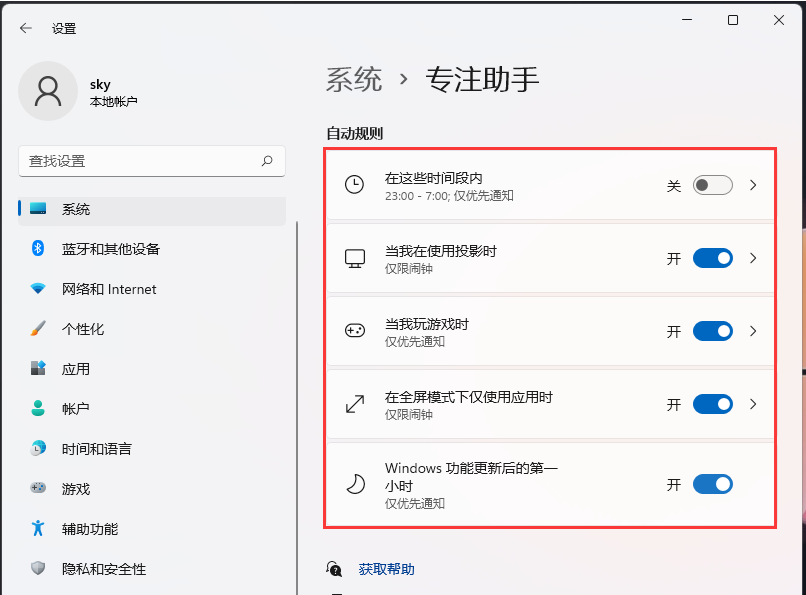Expand Windows 功能更新后的第一小时 details
Screen dimensions: 806x595
click(753, 484)
